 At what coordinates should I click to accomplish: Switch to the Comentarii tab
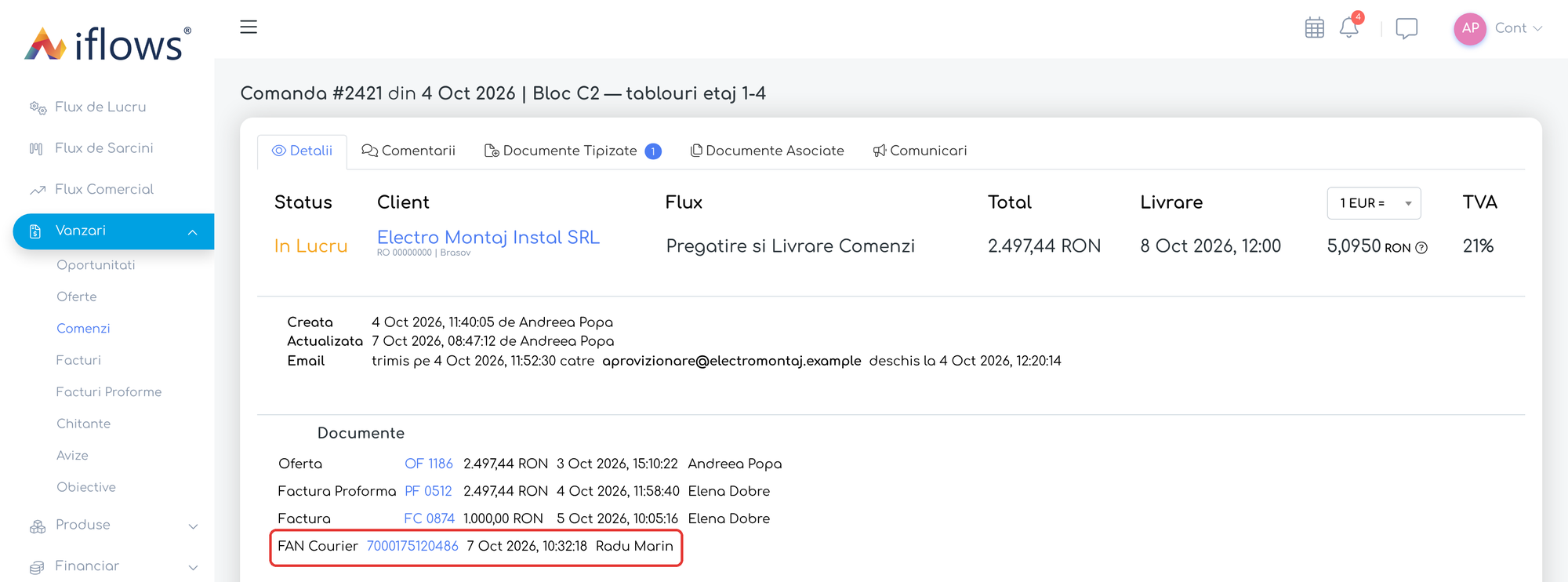pos(408,151)
